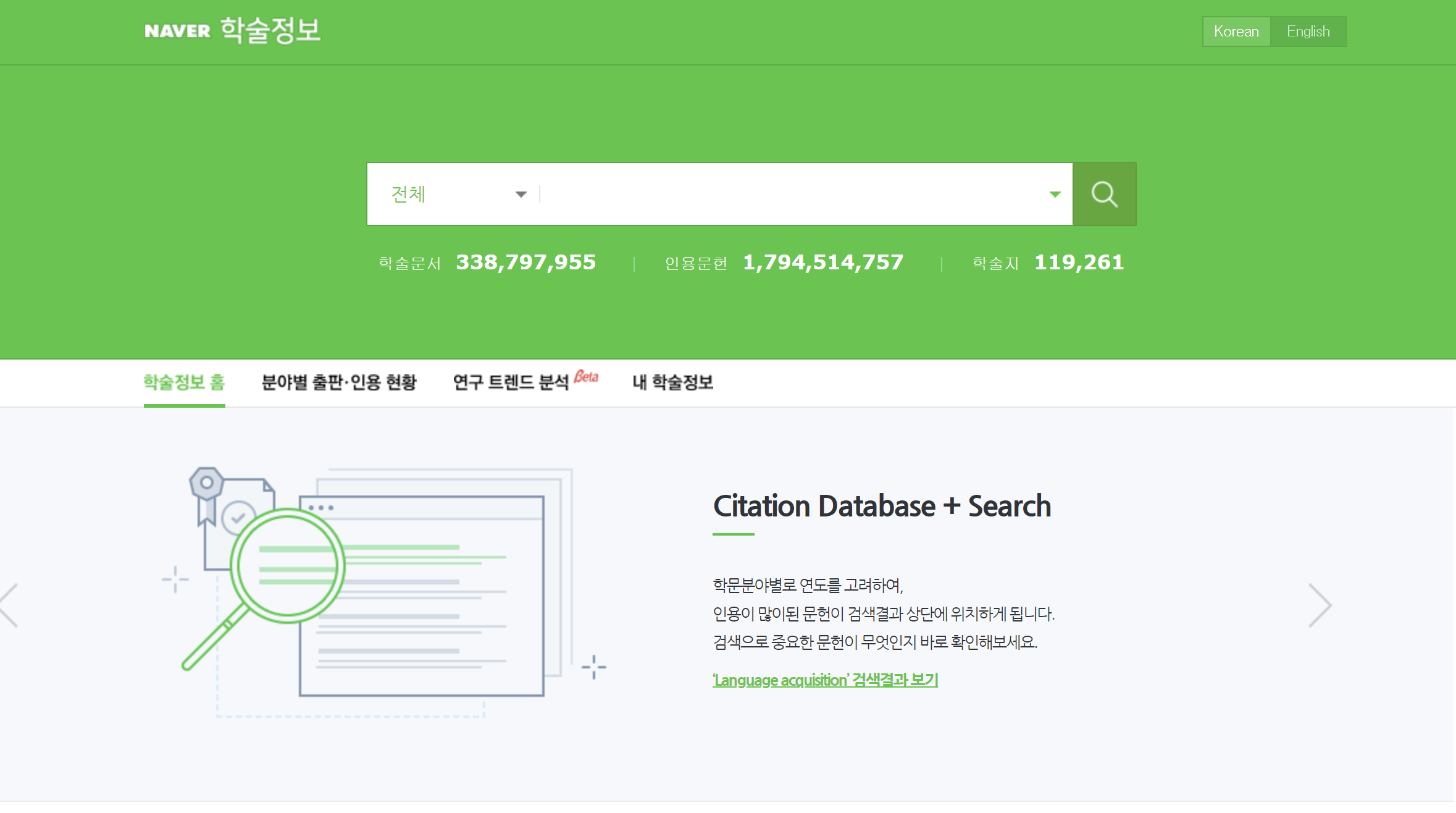This screenshot has height=813, width=1456.
Task: Open the 내 학술정보 tab
Action: tap(672, 382)
